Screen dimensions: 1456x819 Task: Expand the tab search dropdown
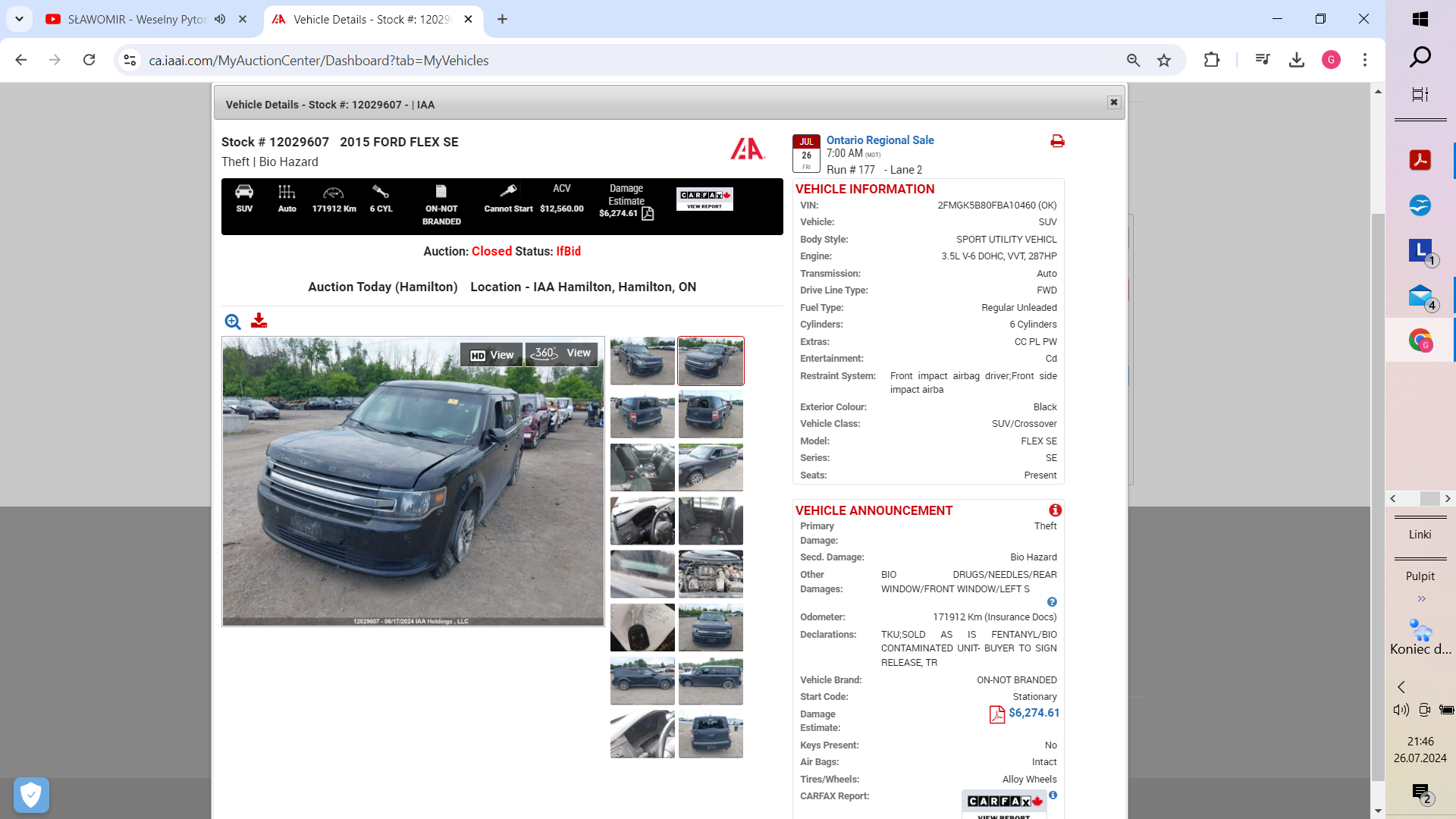pos(19,20)
